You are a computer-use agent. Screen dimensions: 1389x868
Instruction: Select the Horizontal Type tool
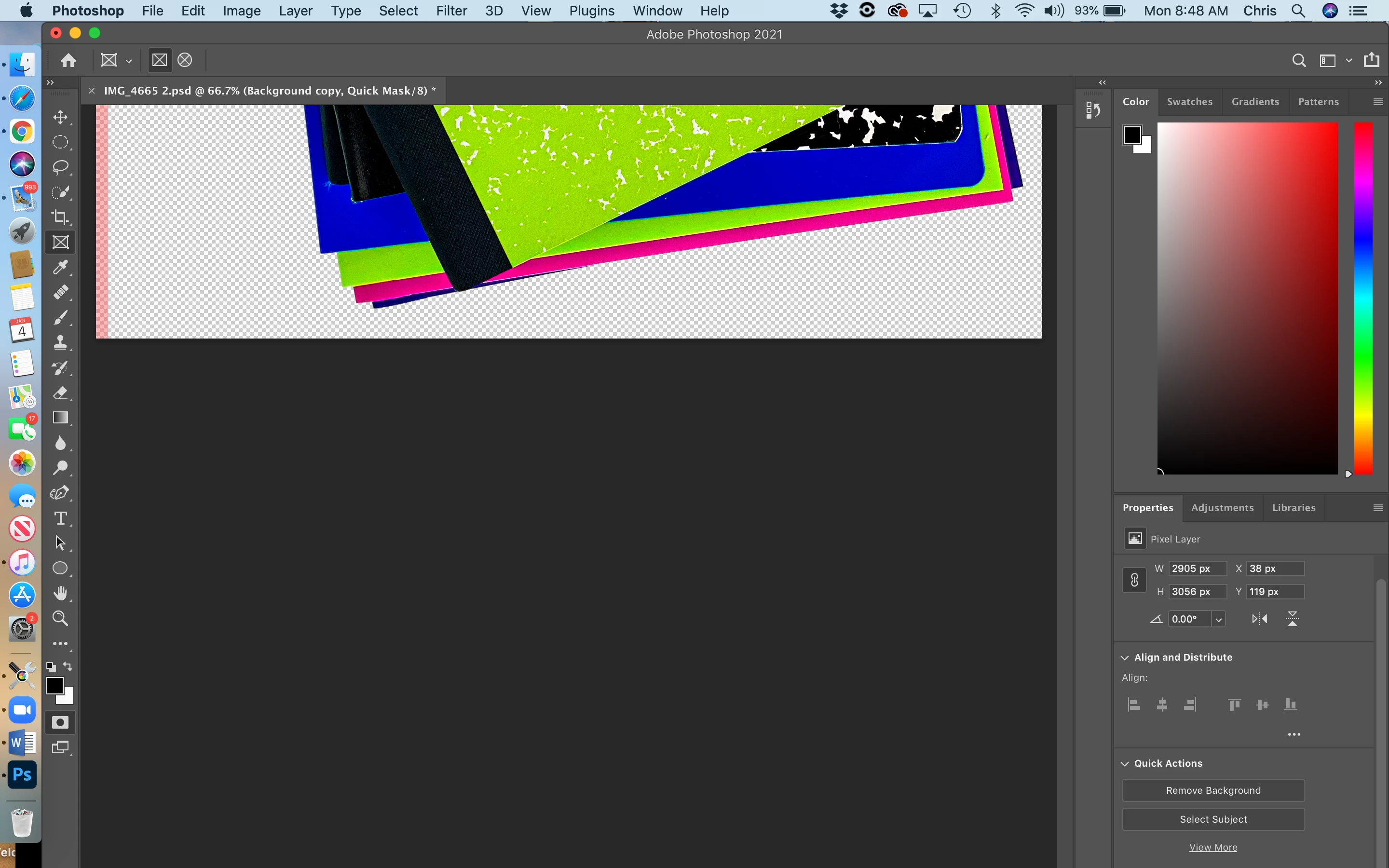60,518
